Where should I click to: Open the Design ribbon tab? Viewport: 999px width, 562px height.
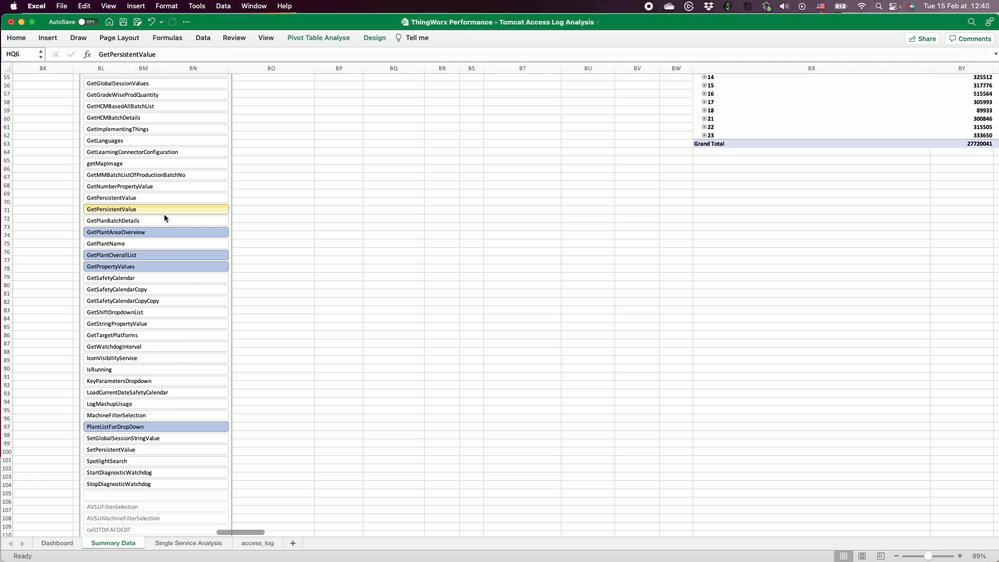[375, 38]
